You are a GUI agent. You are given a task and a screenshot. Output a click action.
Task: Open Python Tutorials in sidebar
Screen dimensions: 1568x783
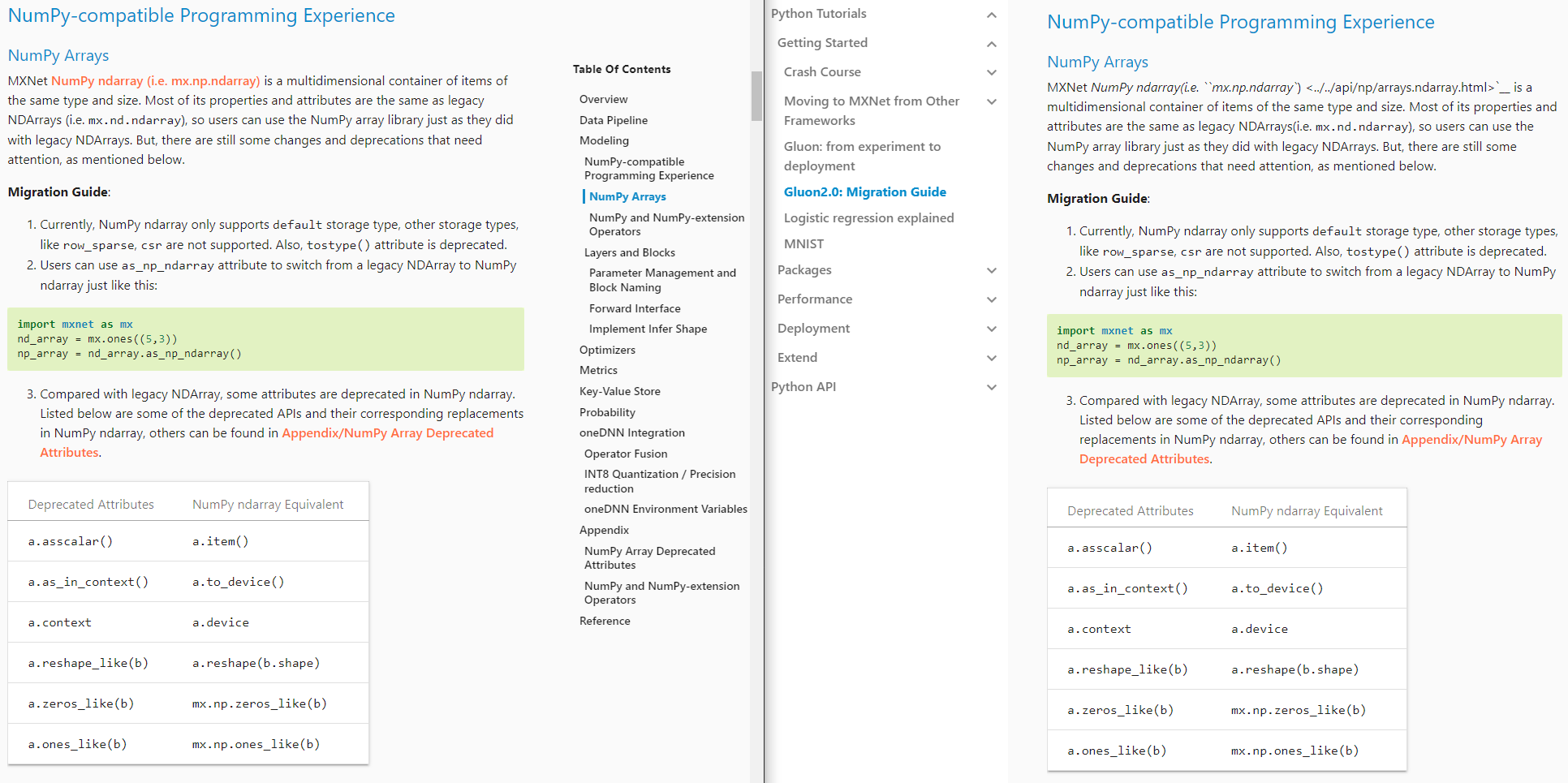(x=818, y=14)
